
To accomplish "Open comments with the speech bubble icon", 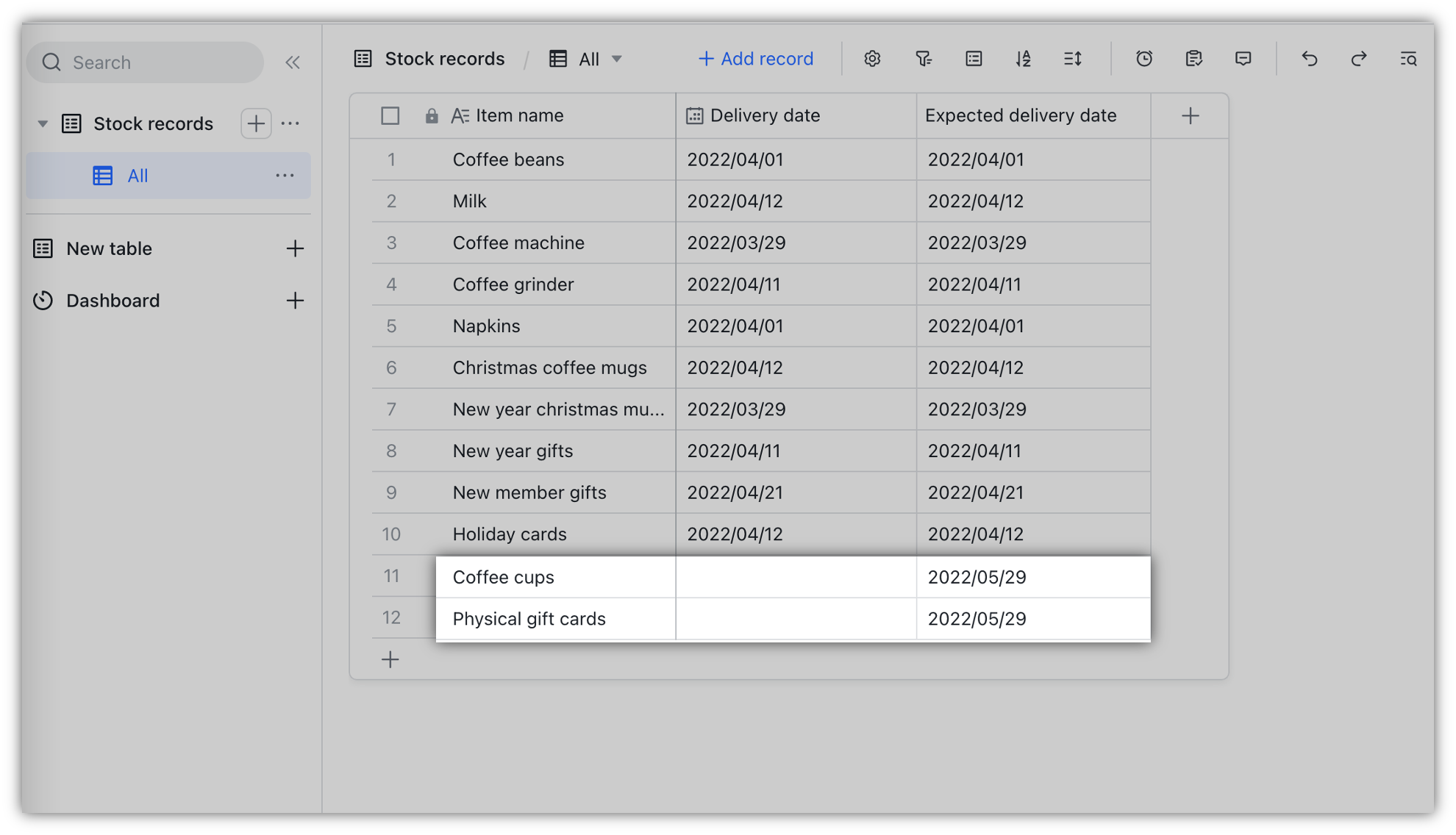I will 1243,59.
